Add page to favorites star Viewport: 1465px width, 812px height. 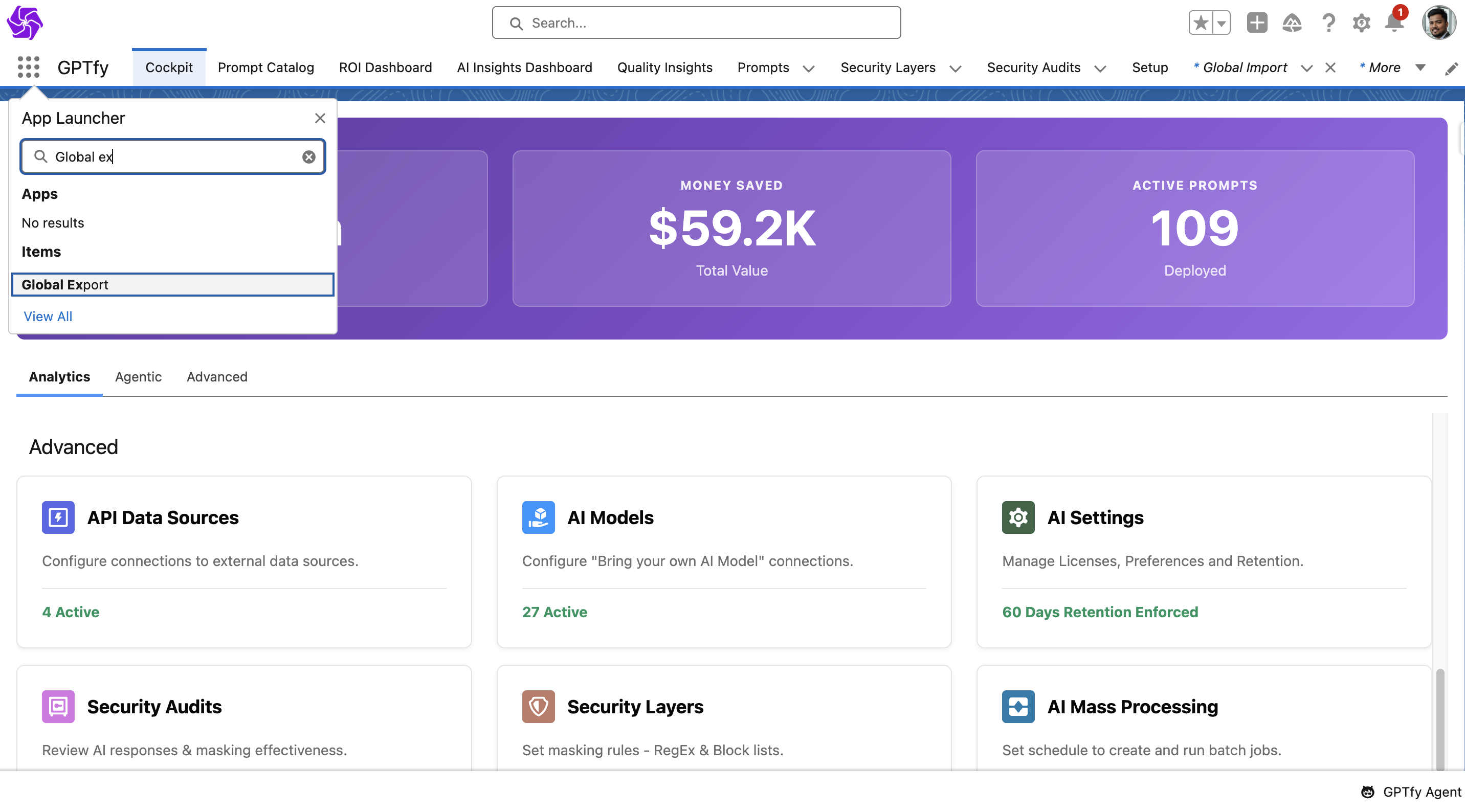click(1201, 22)
